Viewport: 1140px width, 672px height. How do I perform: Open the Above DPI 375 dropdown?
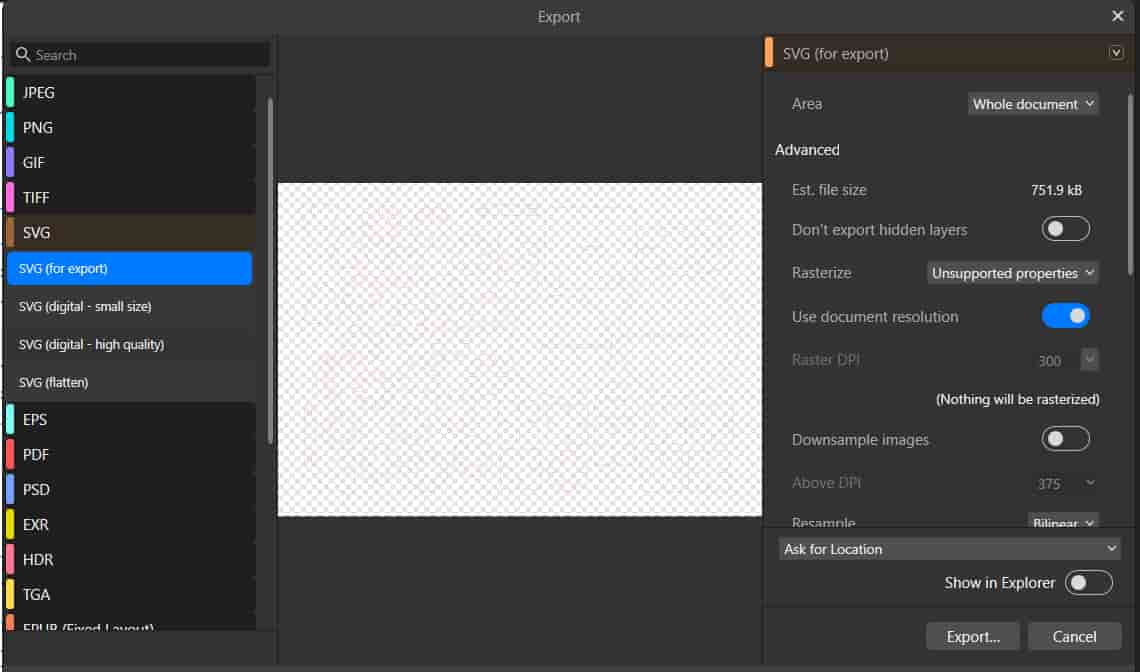tap(1064, 483)
